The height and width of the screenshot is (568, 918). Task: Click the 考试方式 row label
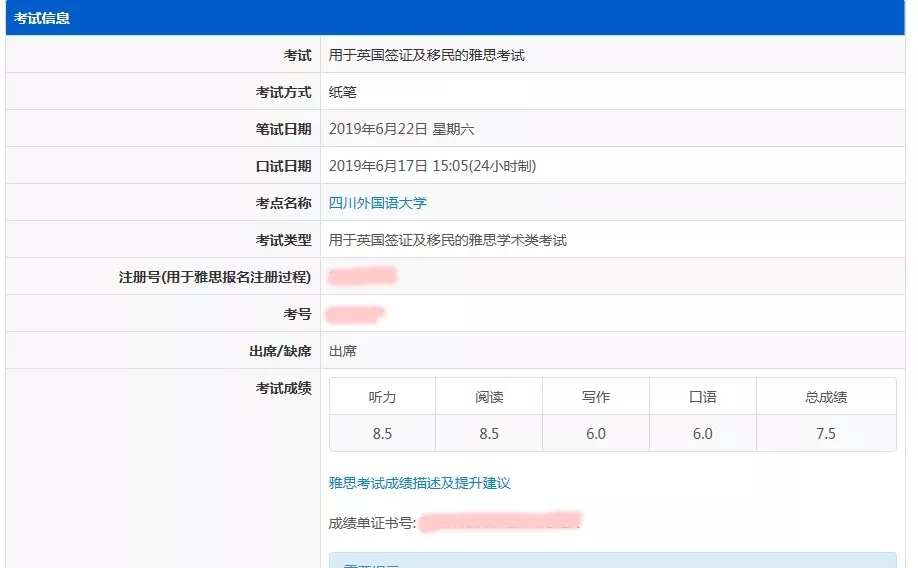coord(283,93)
